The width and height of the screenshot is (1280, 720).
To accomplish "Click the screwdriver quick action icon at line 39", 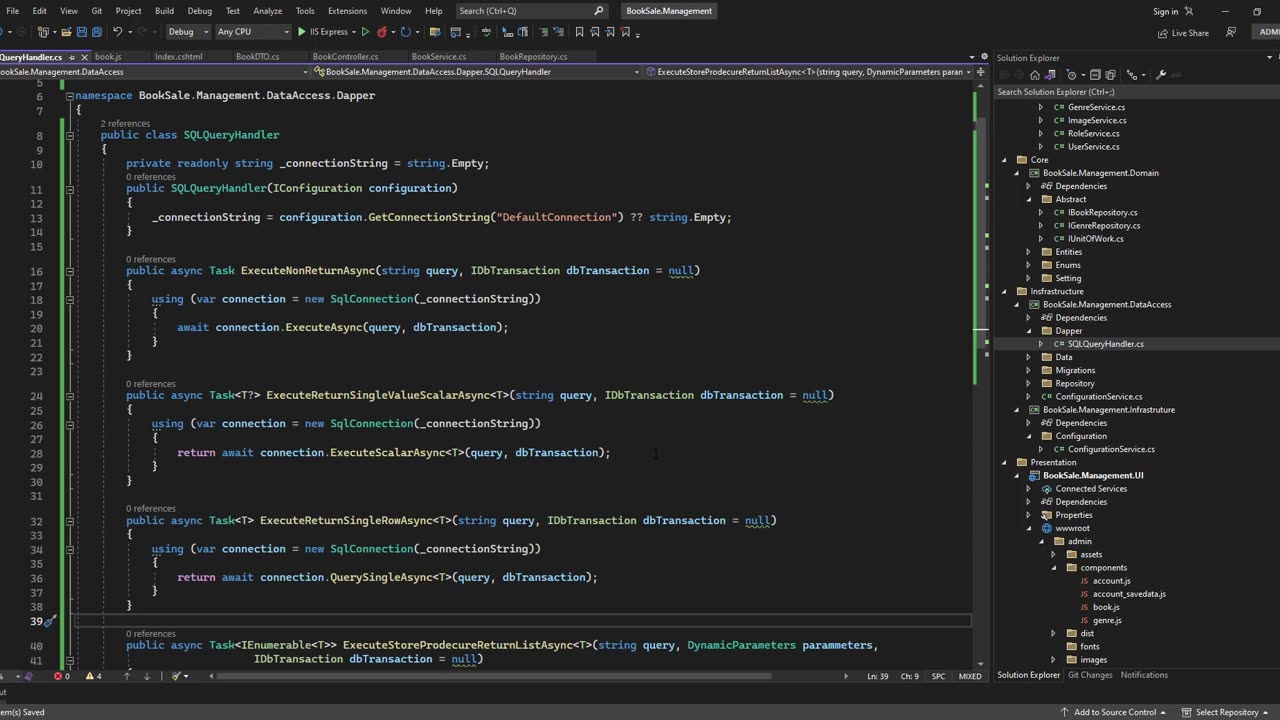I will 49,621.
